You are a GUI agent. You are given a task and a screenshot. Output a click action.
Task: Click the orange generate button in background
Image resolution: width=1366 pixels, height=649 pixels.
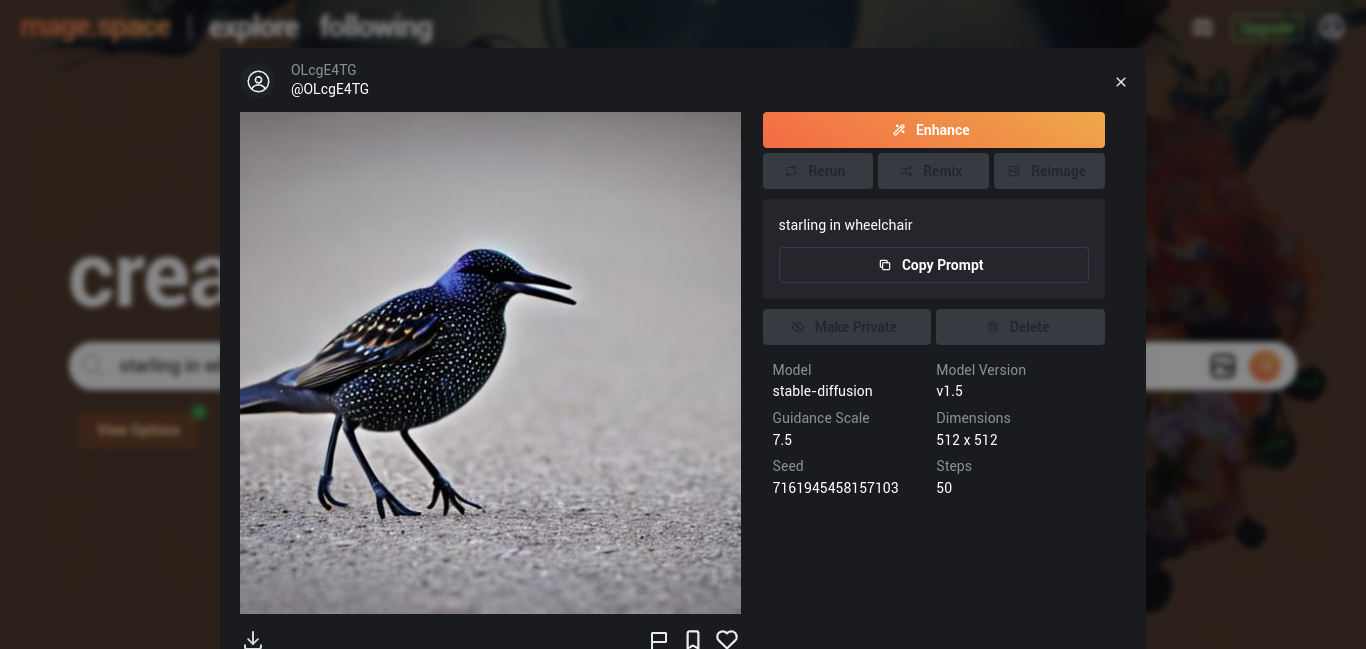click(x=1265, y=366)
